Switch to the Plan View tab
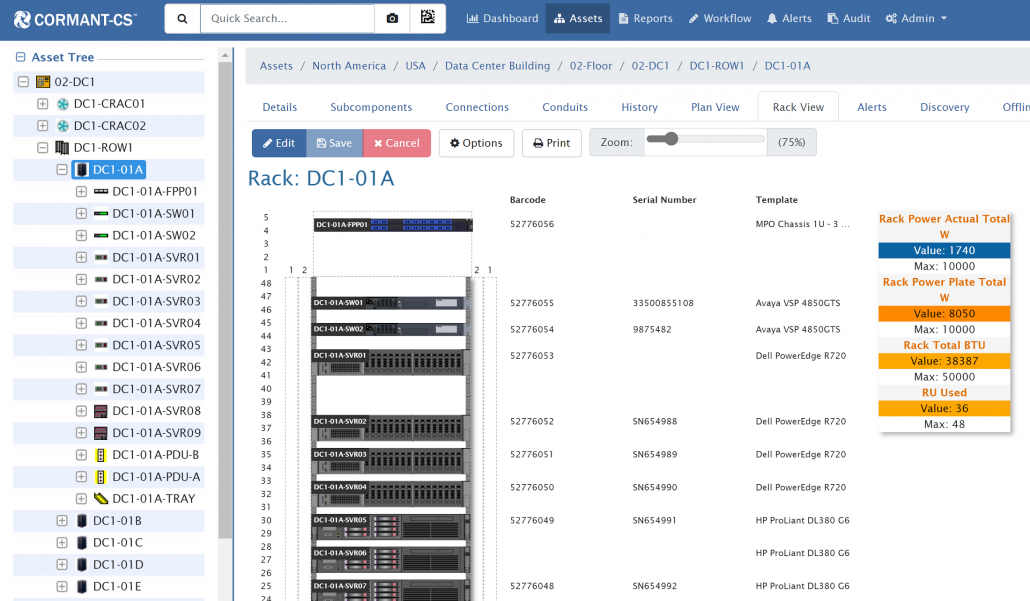The width and height of the screenshot is (1030, 601). [x=715, y=107]
